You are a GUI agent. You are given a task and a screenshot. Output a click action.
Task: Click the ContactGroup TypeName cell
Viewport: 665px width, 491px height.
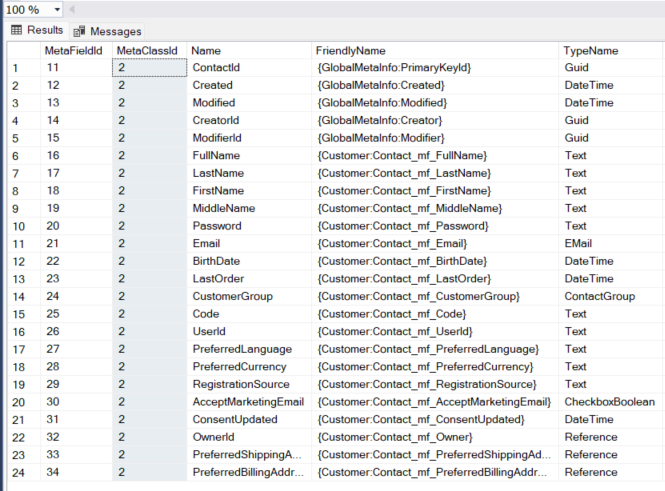click(x=599, y=296)
